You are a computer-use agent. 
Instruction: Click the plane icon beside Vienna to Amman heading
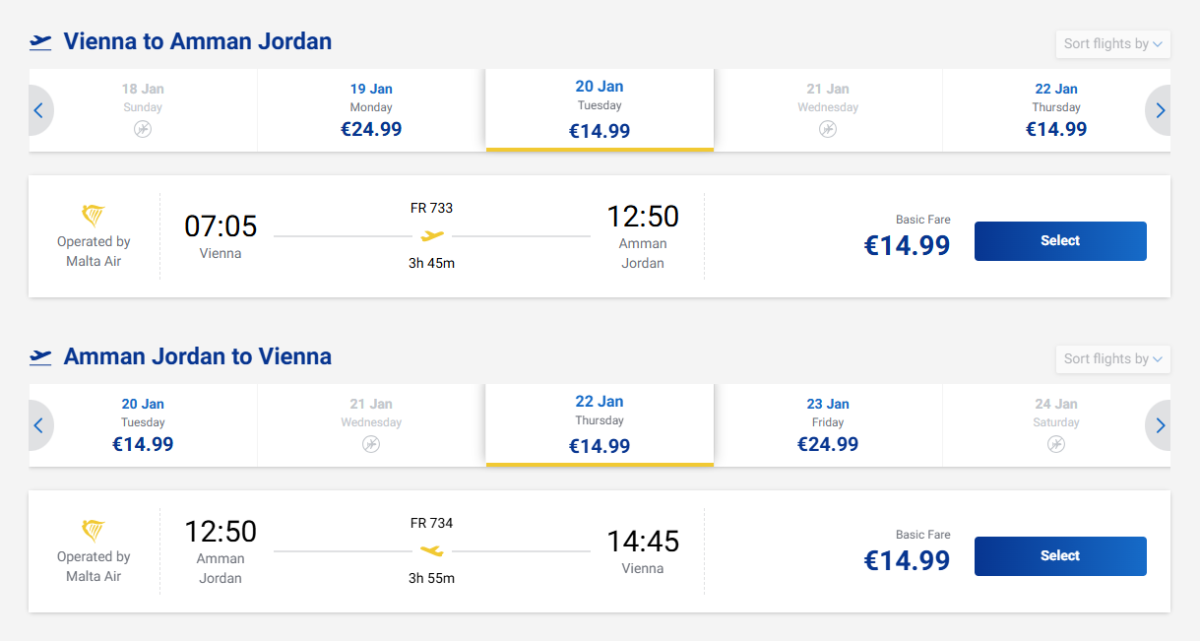click(x=41, y=42)
